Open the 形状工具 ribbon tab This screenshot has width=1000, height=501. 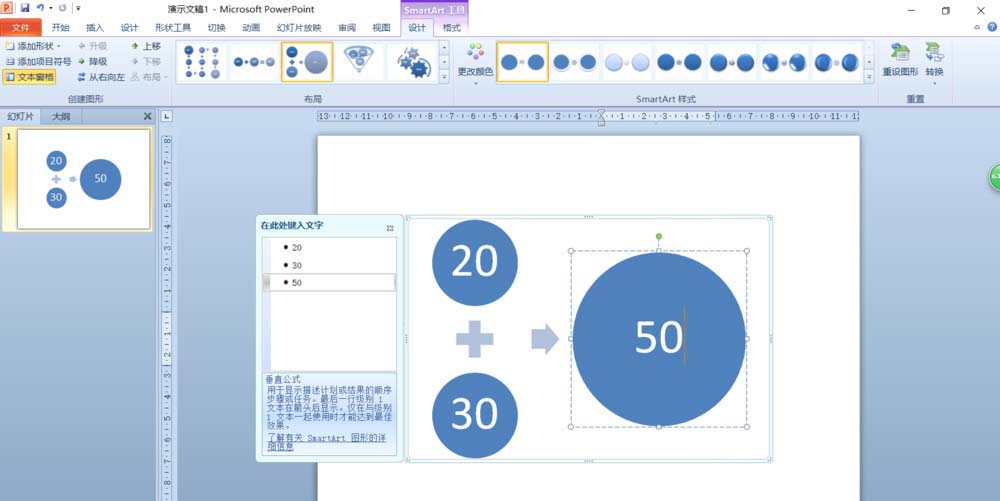173,27
